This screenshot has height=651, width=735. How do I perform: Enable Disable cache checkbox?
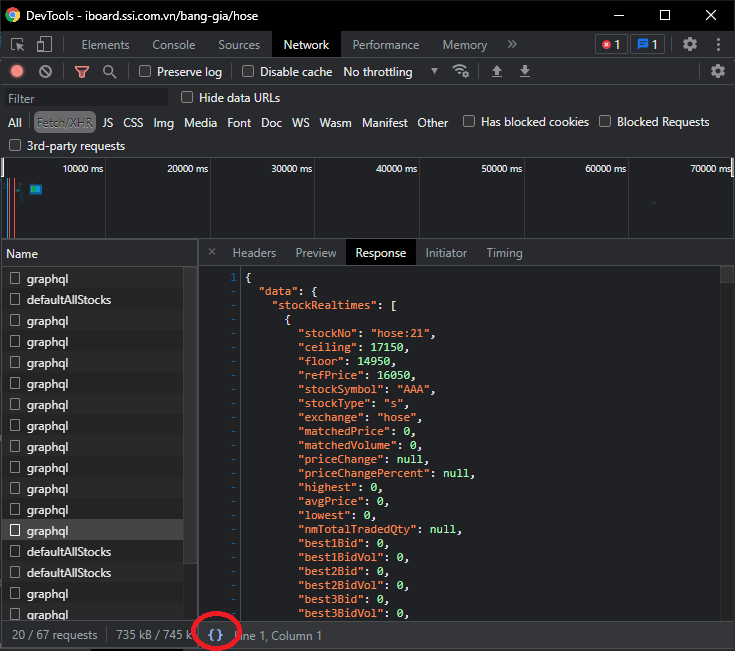click(x=248, y=71)
